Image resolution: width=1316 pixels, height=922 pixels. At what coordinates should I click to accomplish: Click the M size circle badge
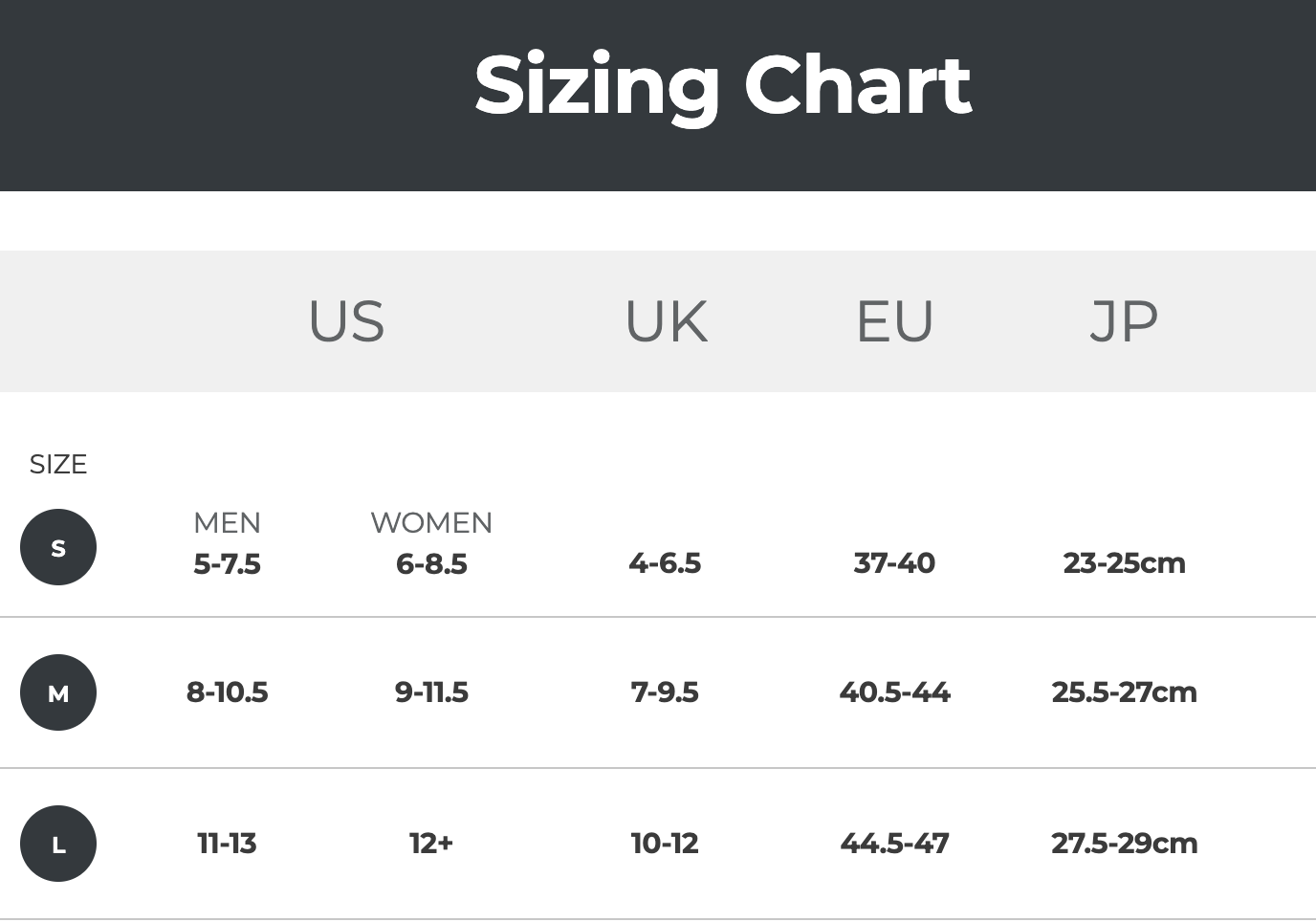(58, 692)
